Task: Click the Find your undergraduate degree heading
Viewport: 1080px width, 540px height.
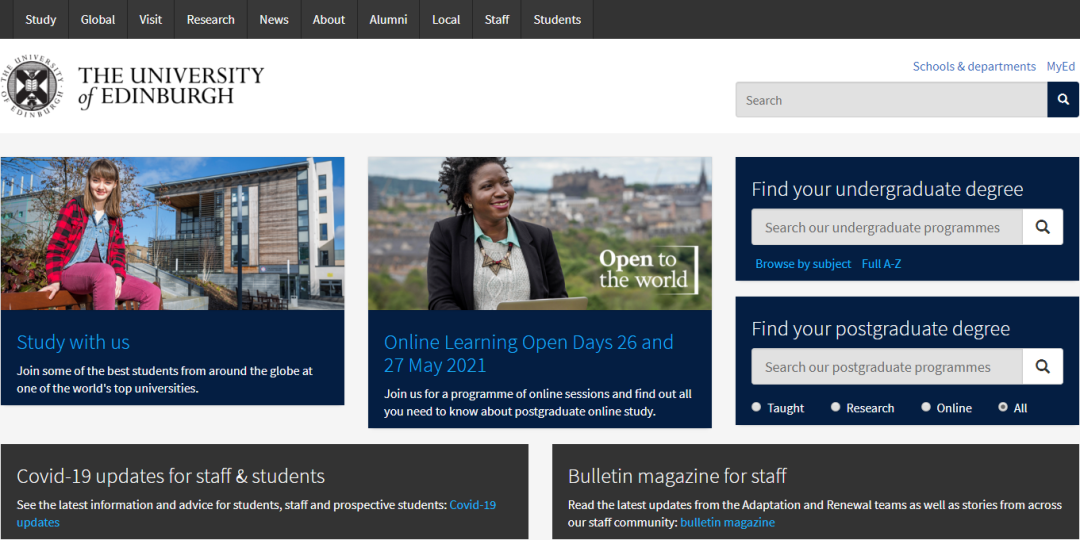Action: click(887, 189)
